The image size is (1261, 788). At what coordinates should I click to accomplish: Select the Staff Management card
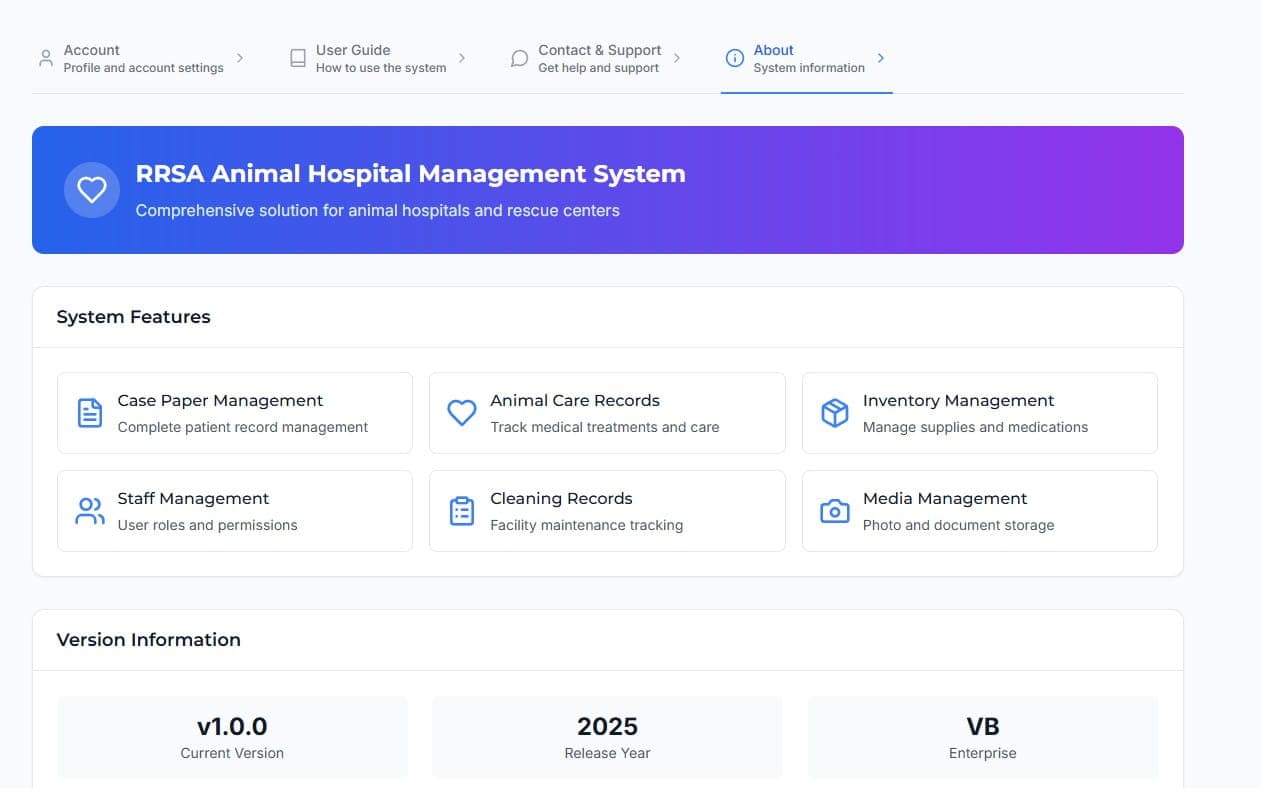pos(235,511)
